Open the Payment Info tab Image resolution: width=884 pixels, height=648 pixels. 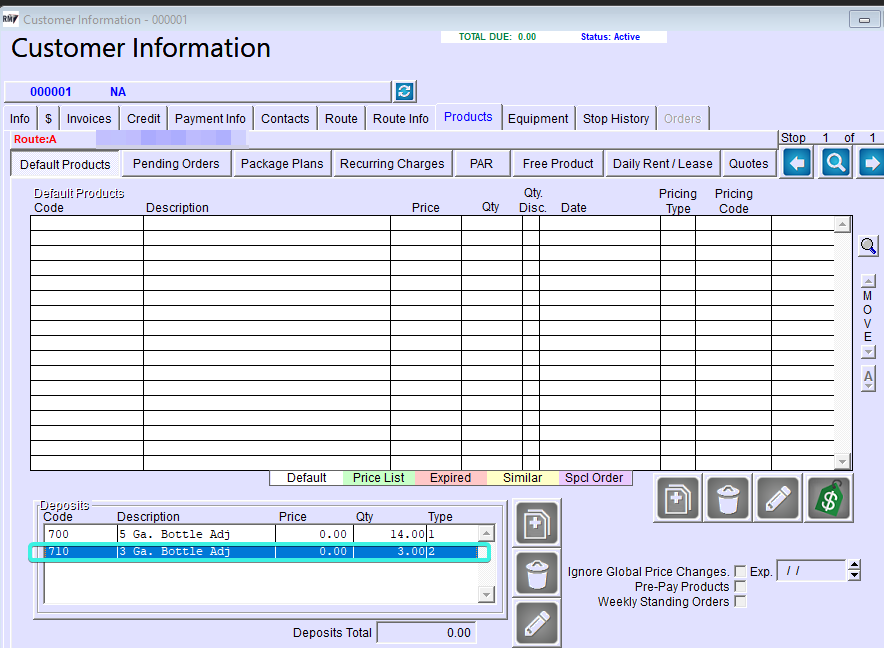pos(210,118)
